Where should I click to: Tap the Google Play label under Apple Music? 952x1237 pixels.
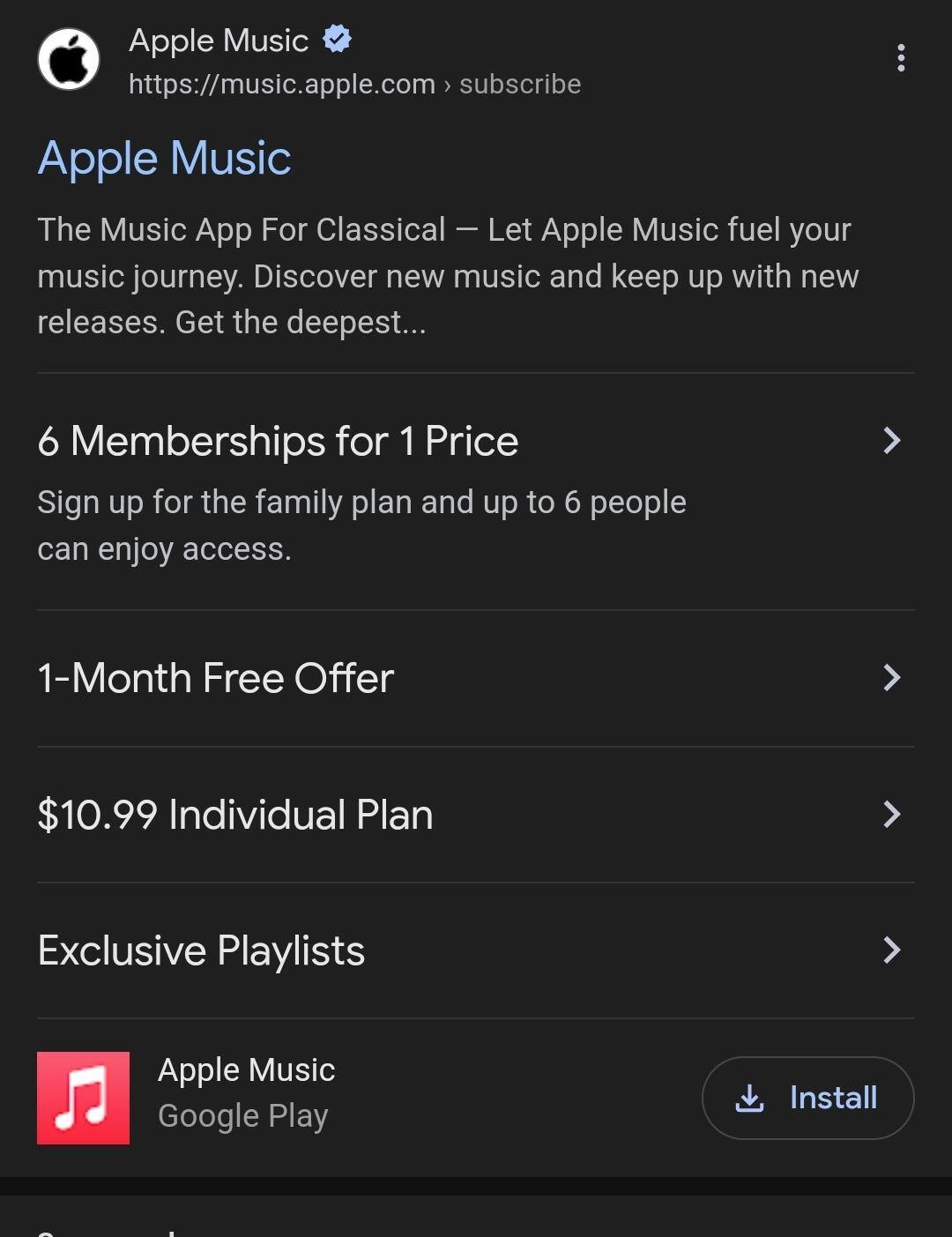(243, 1116)
